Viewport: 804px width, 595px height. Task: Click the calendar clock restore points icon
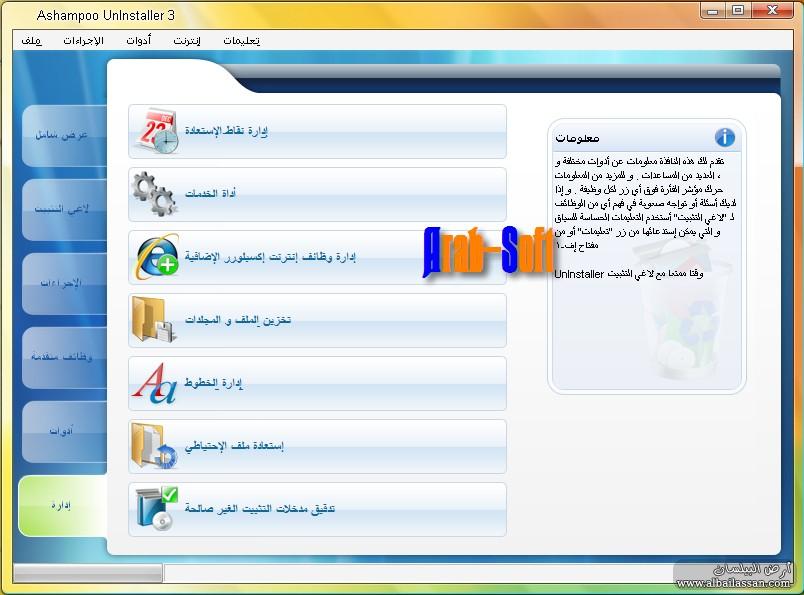157,131
